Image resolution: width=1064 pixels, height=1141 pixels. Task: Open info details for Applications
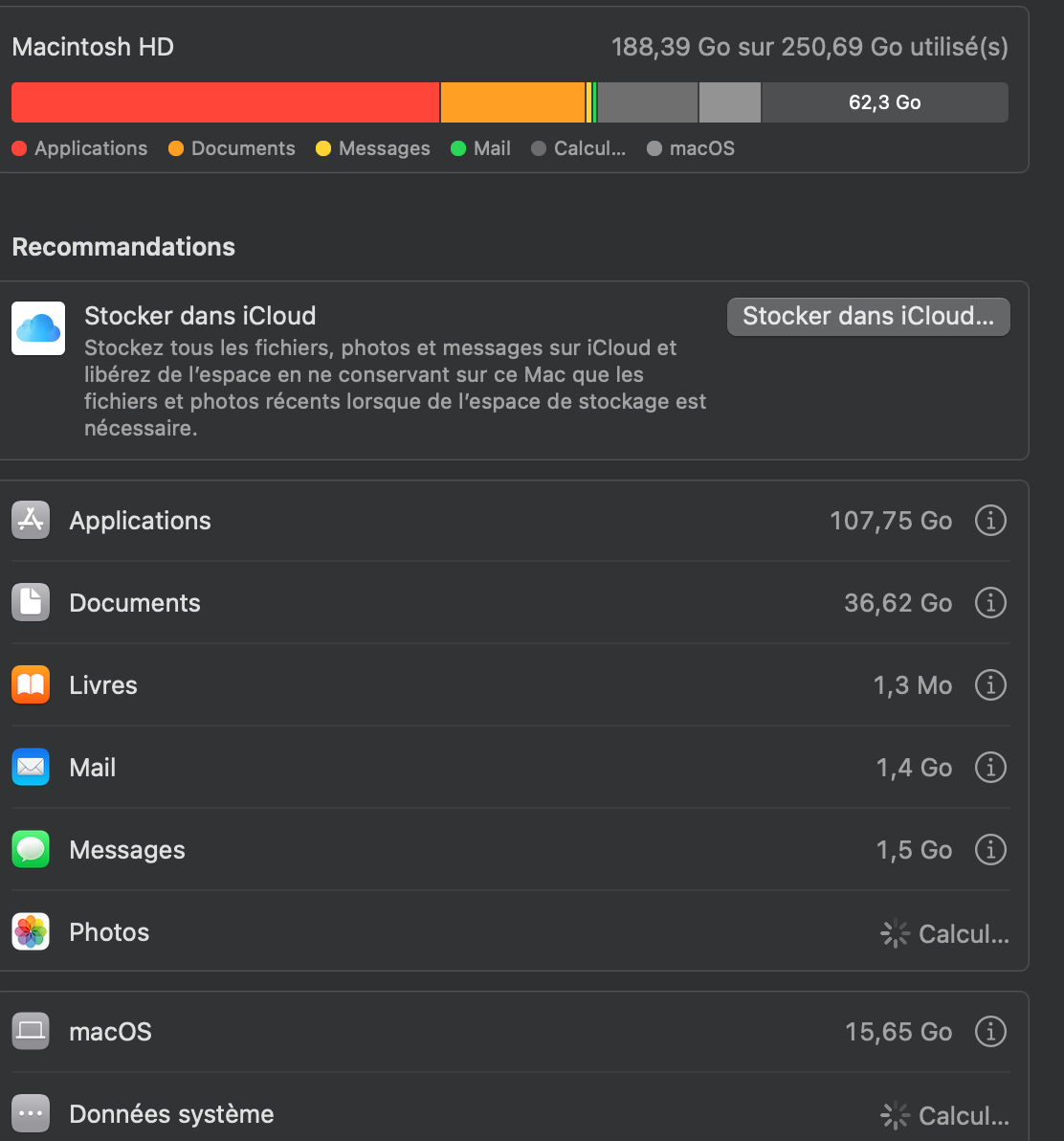[990, 521]
